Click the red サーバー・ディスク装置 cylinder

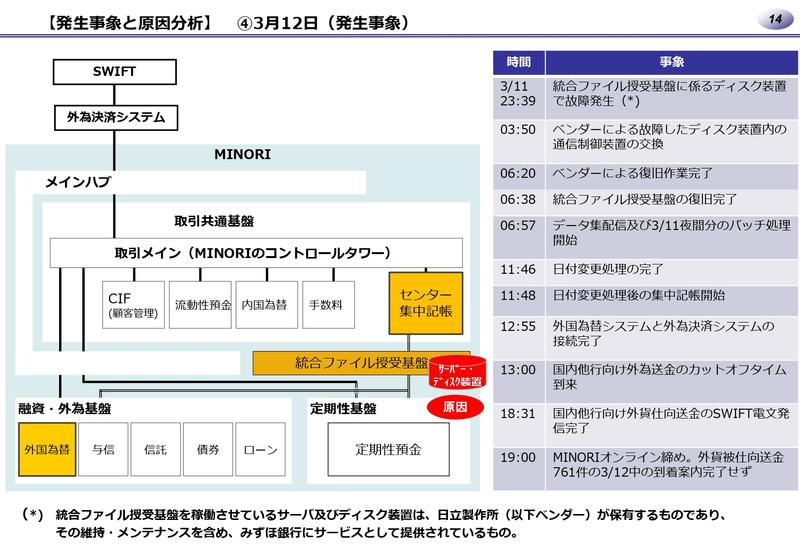point(457,373)
